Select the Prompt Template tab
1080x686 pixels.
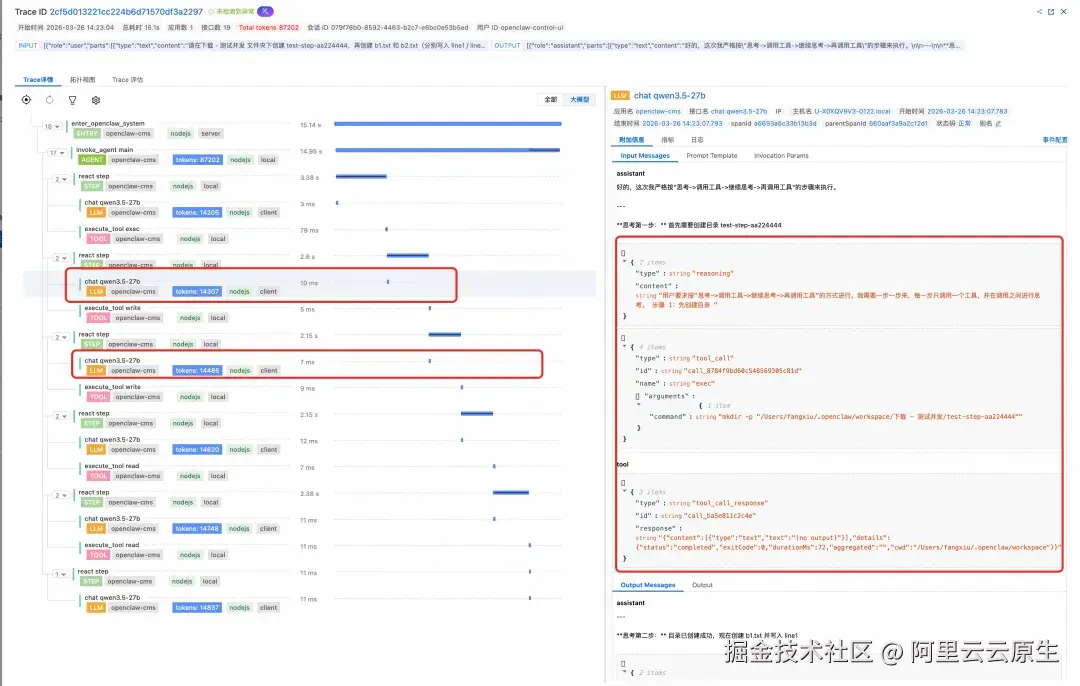click(712, 156)
